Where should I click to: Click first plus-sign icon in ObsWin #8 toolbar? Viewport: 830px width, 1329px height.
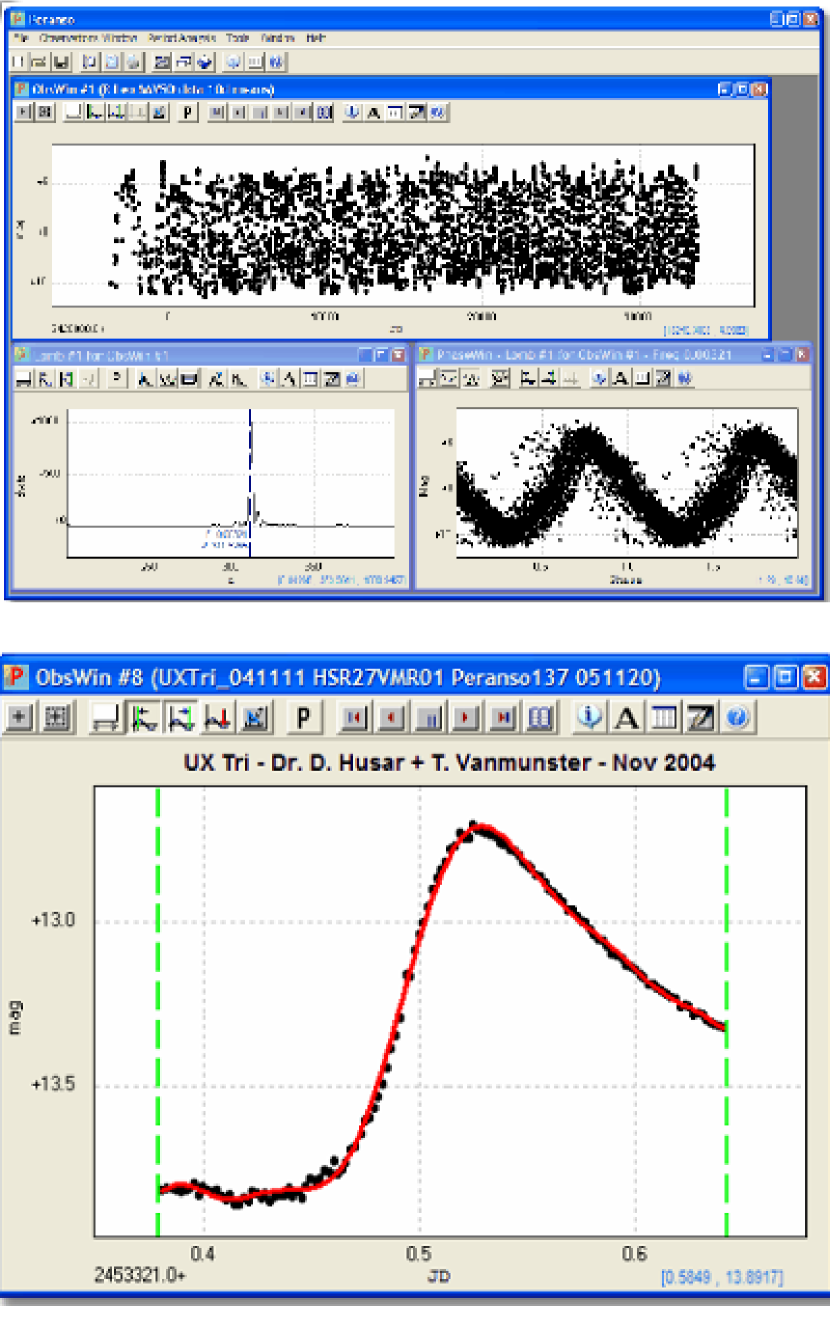22,717
